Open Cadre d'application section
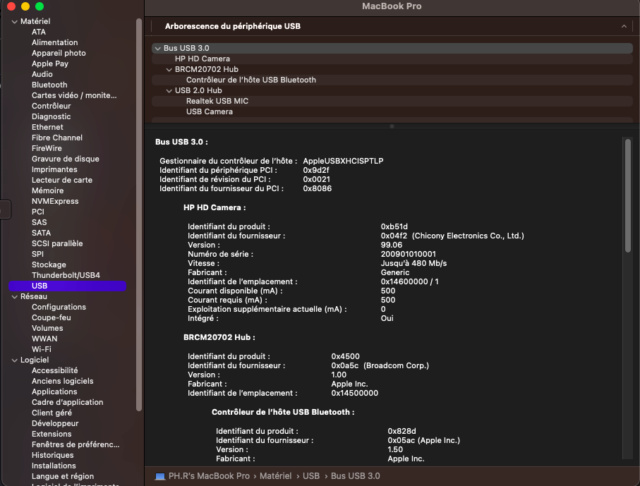The width and height of the screenshot is (640, 486). [x=67, y=403]
